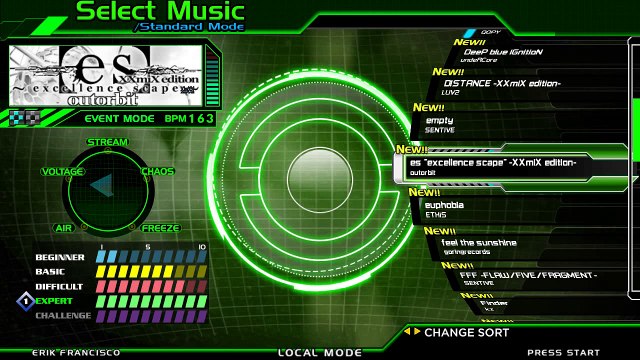Image resolution: width=640 pixels, height=360 pixels.
Task: Select FFF -FLAW/FIVE/FRAGMENT- song
Action: point(528,275)
